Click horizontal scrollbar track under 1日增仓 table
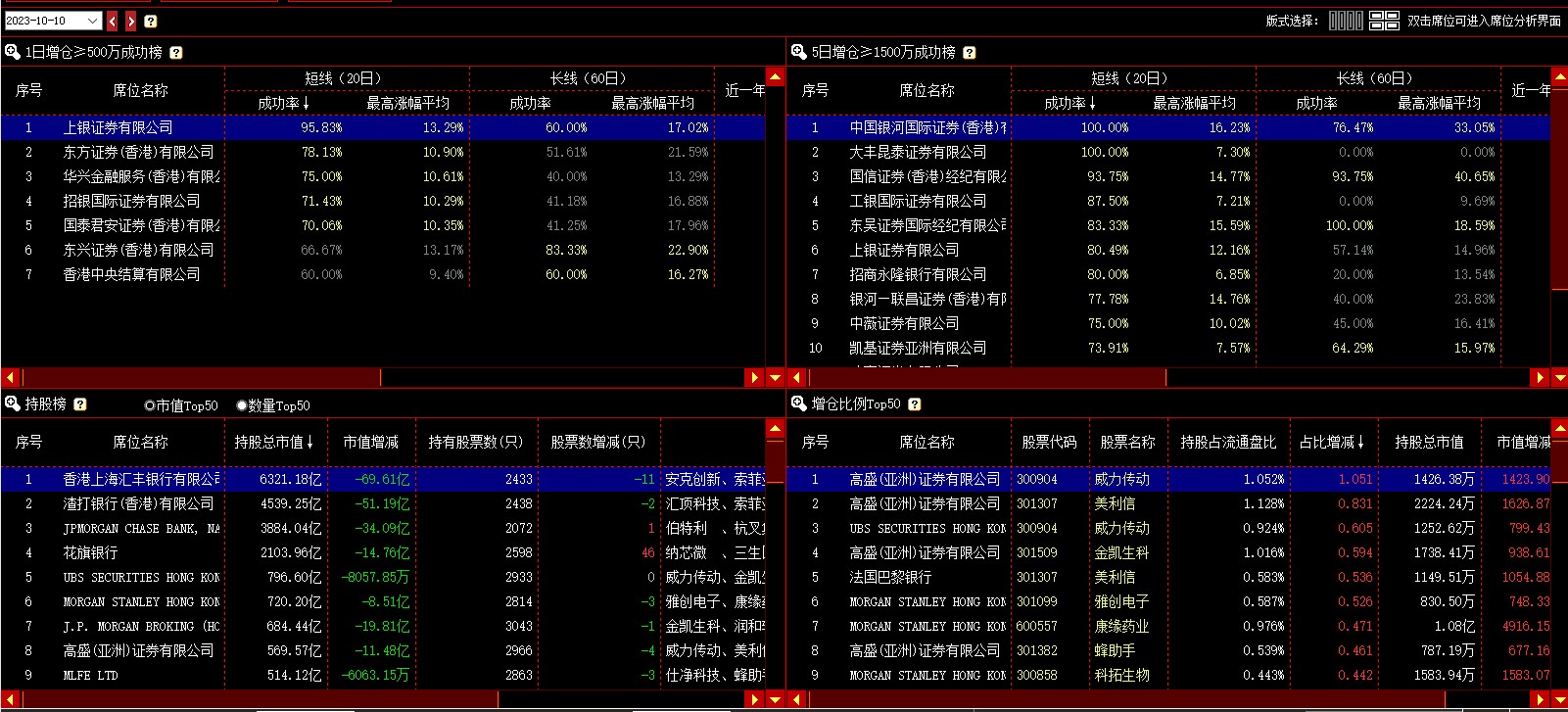 [x=568, y=377]
